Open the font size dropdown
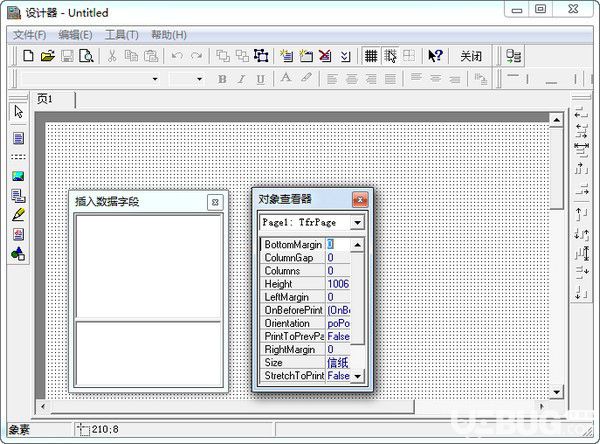 [199, 79]
